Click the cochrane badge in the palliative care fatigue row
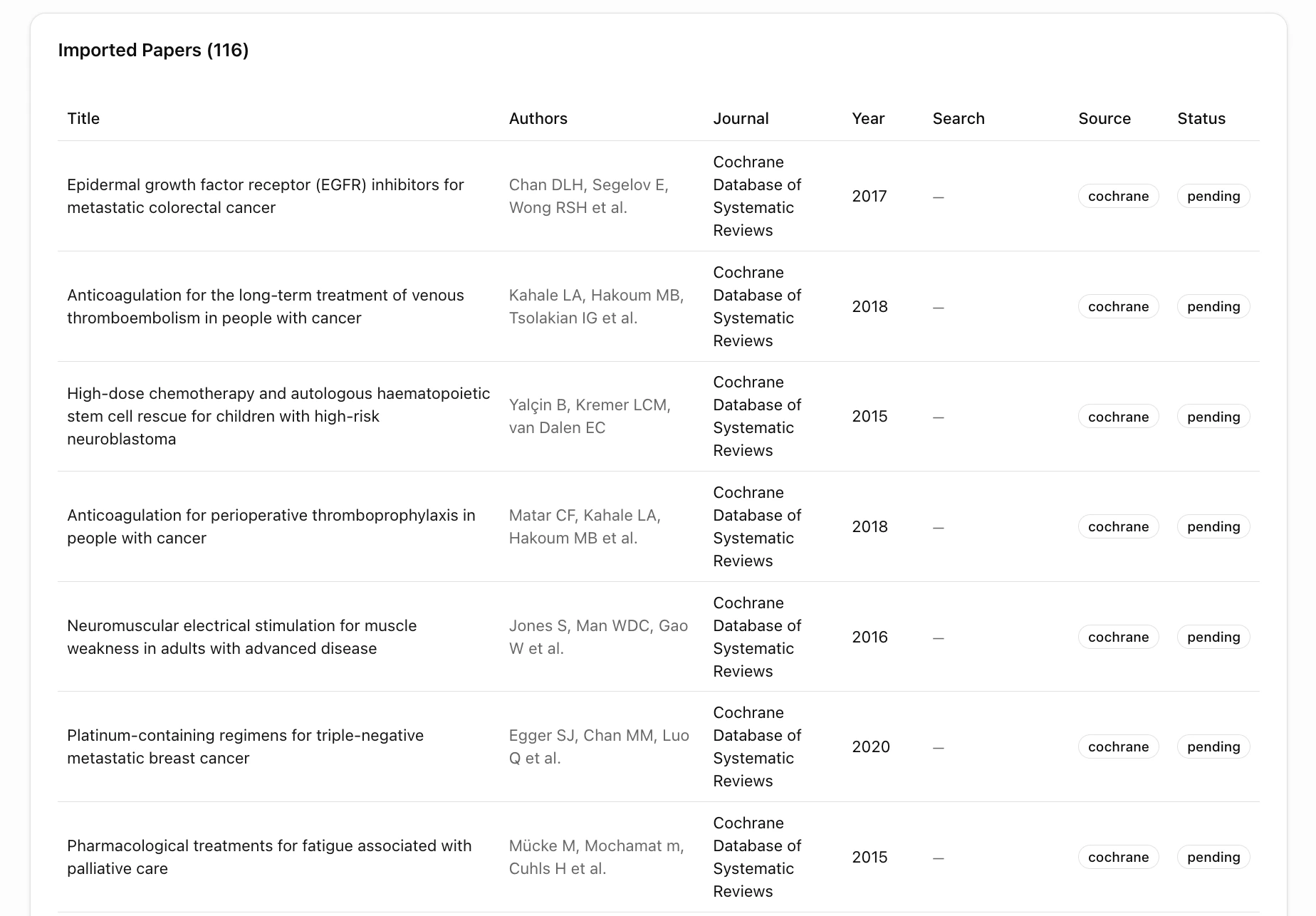Image resolution: width=1316 pixels, height=916 pixels. point(1119,857)
